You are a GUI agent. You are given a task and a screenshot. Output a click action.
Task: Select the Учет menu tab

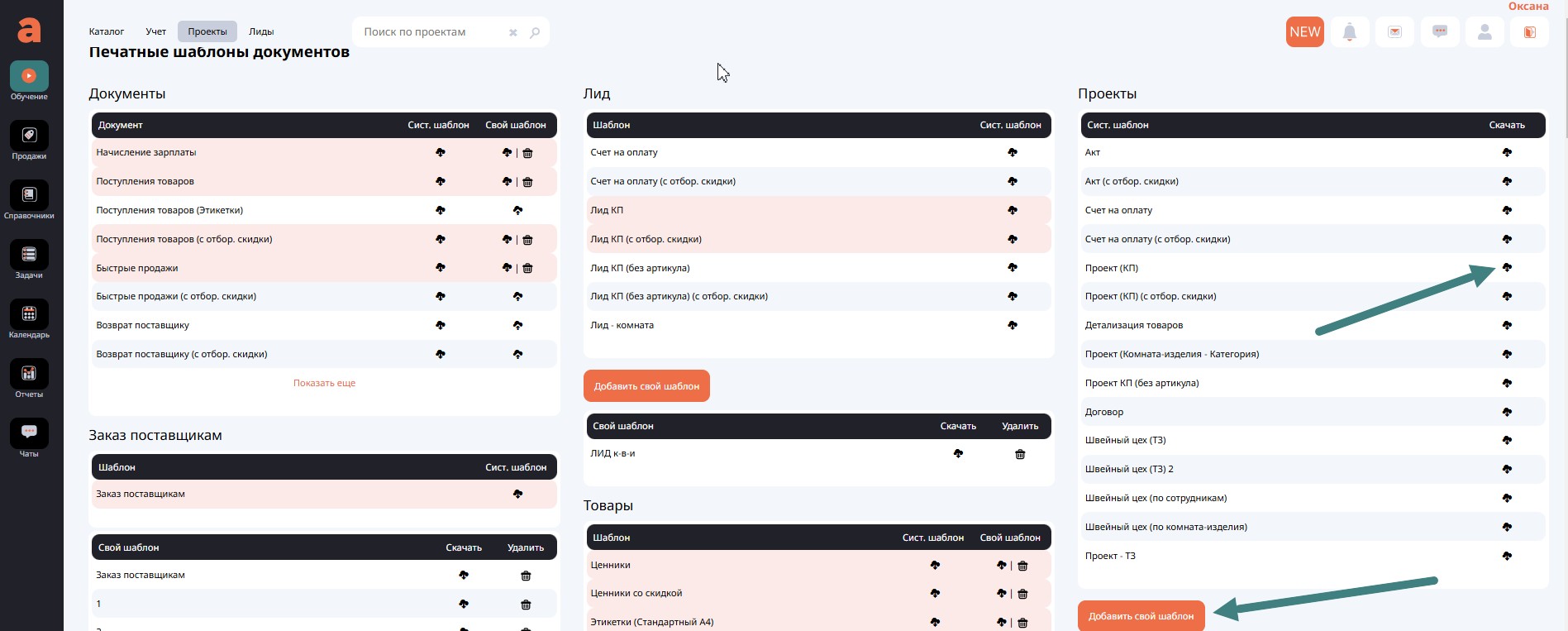click(156, 31)
